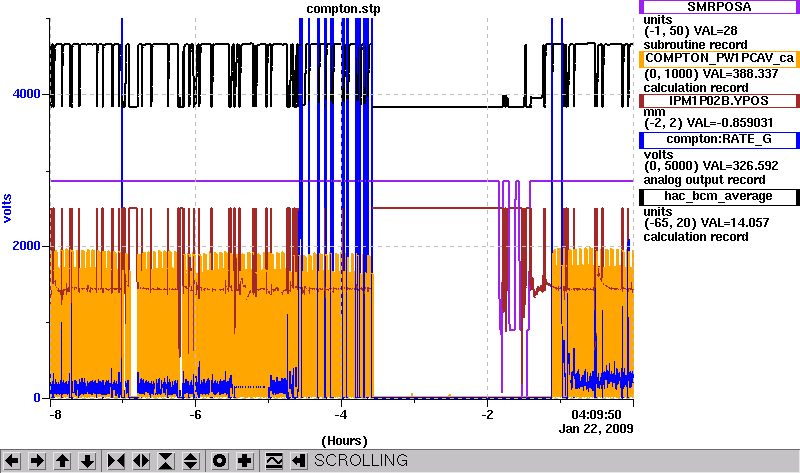Image resolution: width=800 pixels, height=473 pixels.
Task: Zoom in horizontally with inward-pointing triangles icon
Action: point(116,461)
